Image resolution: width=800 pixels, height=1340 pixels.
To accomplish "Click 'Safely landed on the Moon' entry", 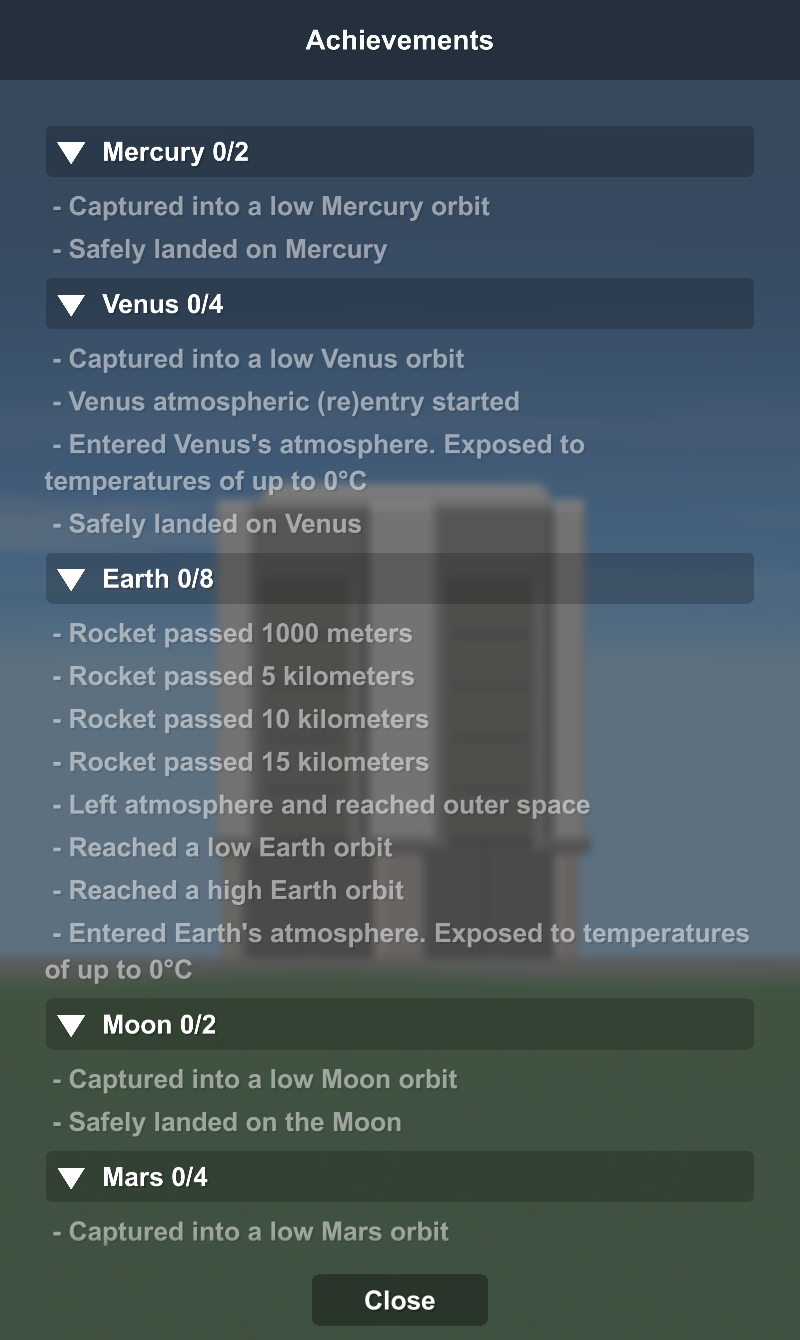I will pos(235,1122).
